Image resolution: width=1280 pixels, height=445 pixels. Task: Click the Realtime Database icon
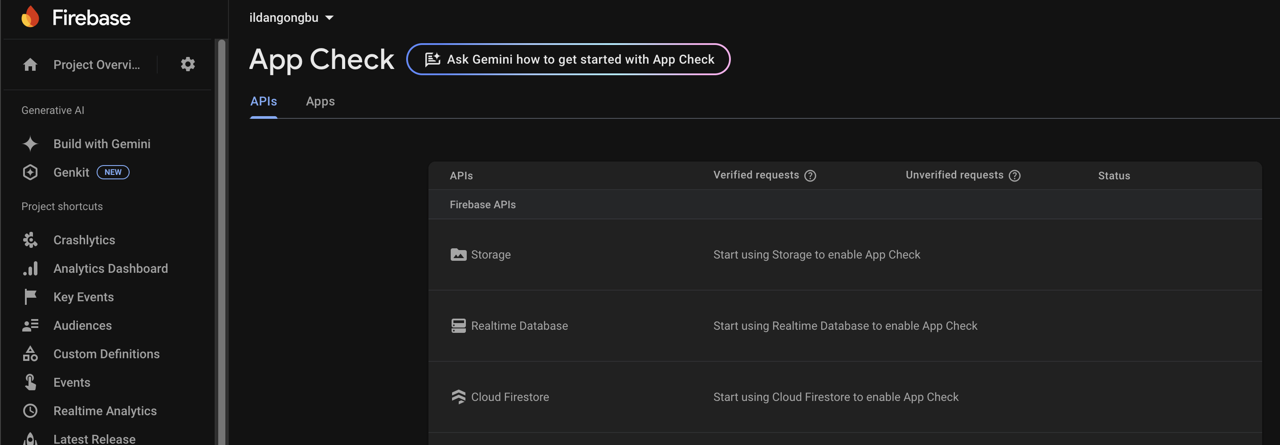[458, 326]
